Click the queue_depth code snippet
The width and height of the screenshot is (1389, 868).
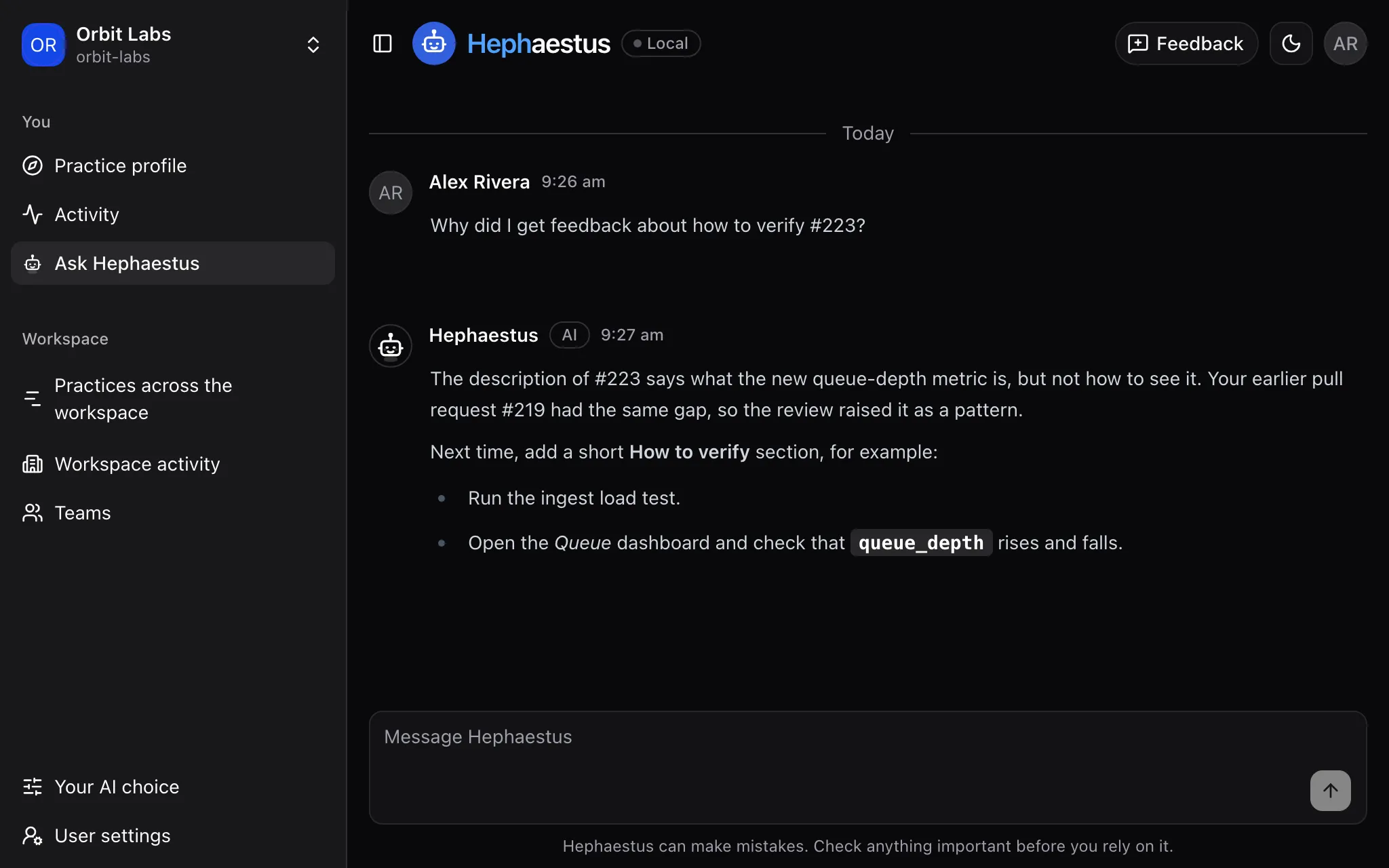[921, 542]
